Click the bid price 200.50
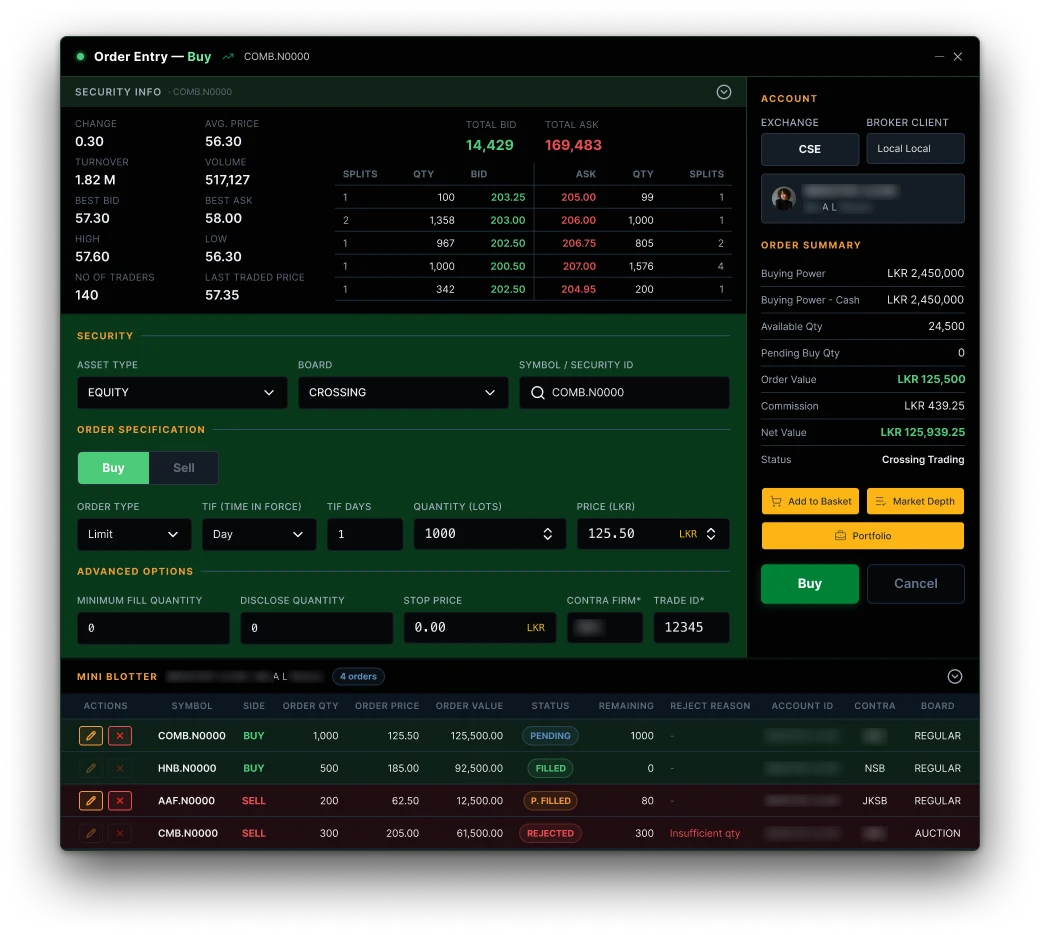The image size is (1040, 935). click(508, 266)
